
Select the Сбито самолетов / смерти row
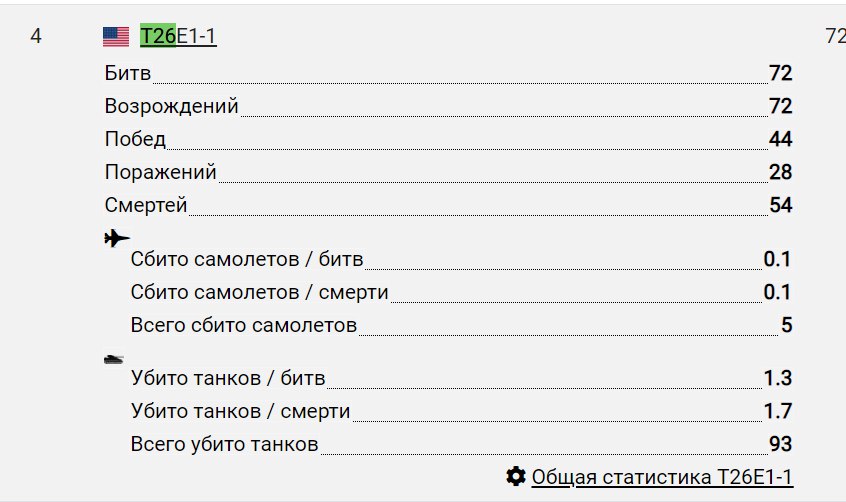point(259,292)
